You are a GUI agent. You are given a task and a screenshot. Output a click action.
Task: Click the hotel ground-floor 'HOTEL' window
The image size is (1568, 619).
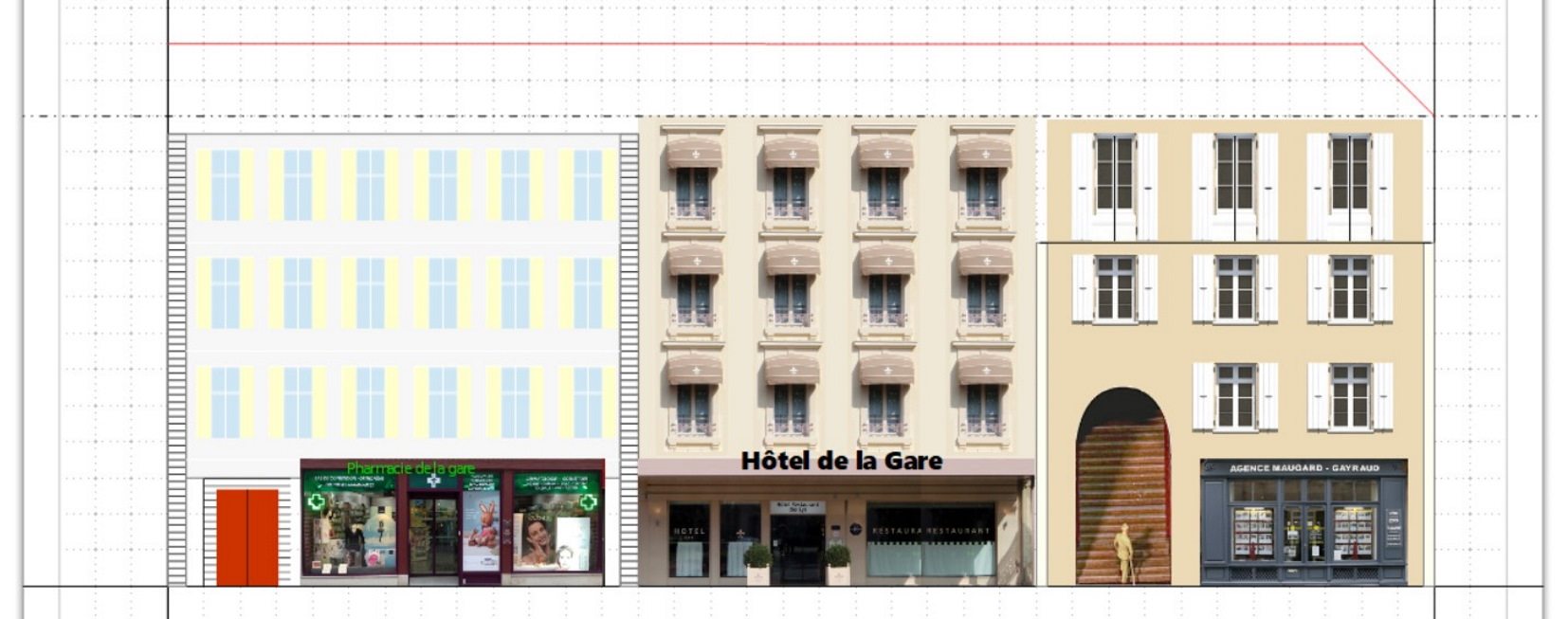(x=689, y=539)
